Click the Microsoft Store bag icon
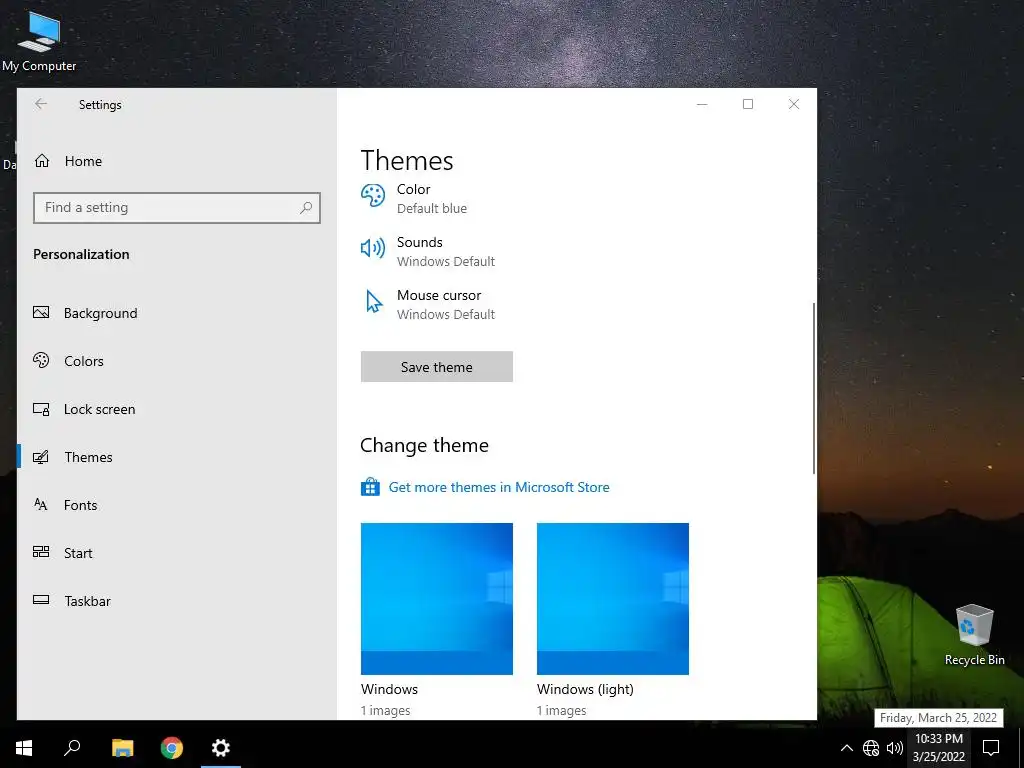Image resolution: width=1024 pixels, height=768 pixels. tap(370, 487)
